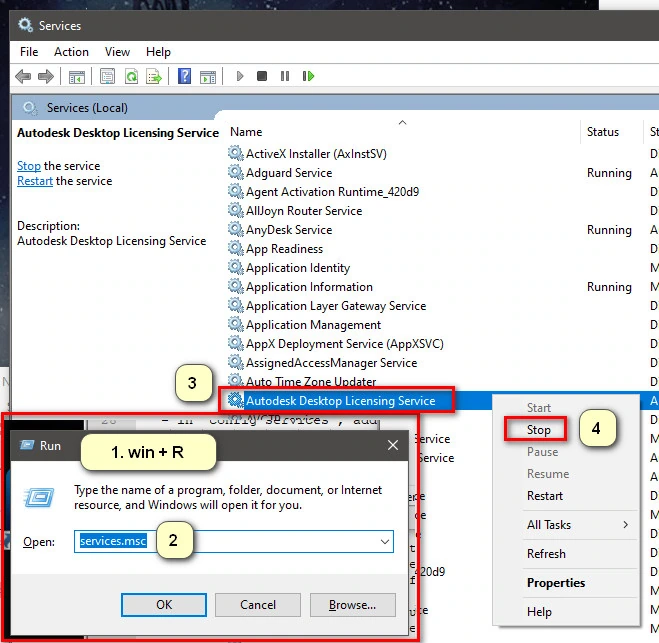Click the Restart Service toolbar icon
Viewport: 659px width, 643px height.
[308, 76]
